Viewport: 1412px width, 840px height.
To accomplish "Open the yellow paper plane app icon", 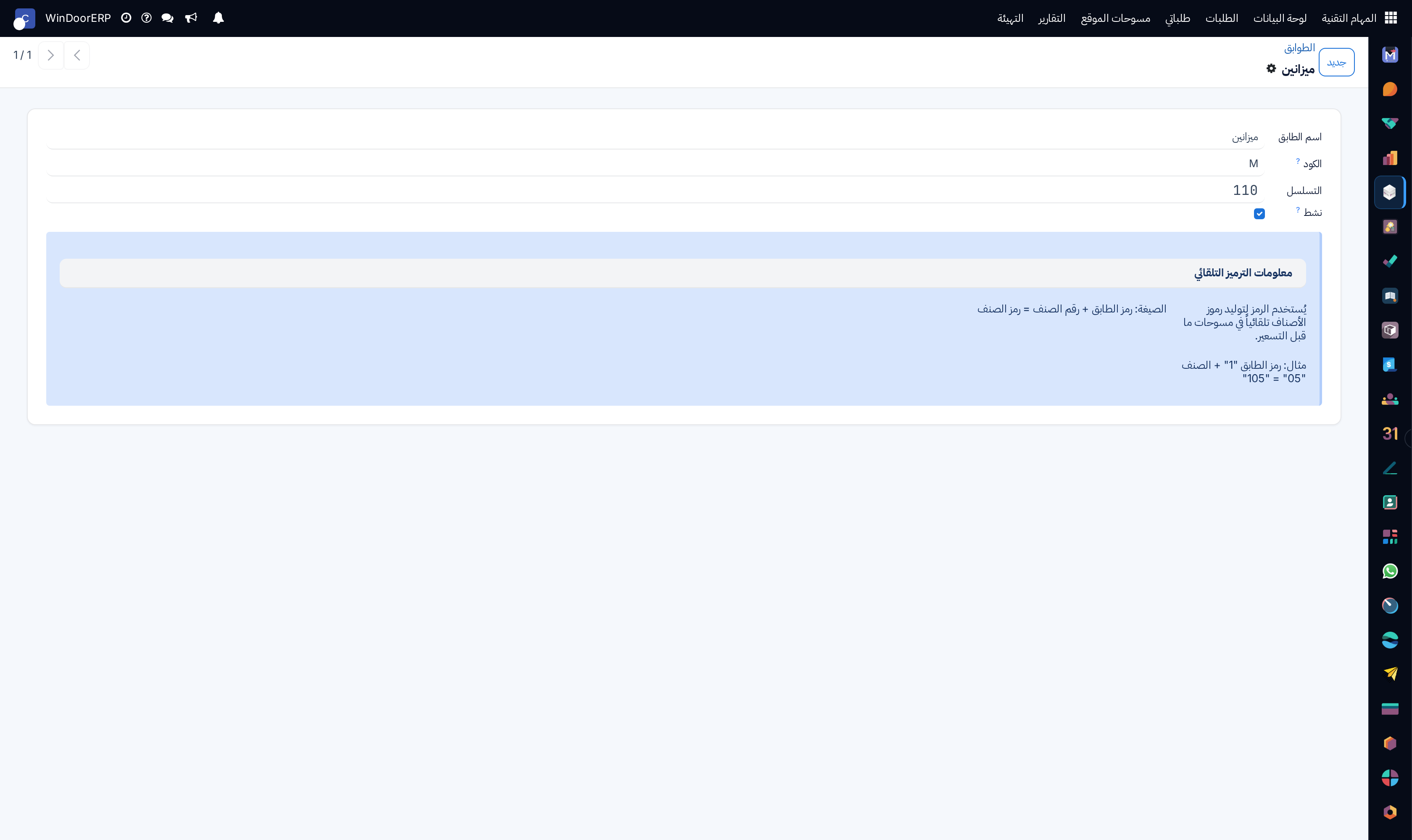I will coord(1390,674).
